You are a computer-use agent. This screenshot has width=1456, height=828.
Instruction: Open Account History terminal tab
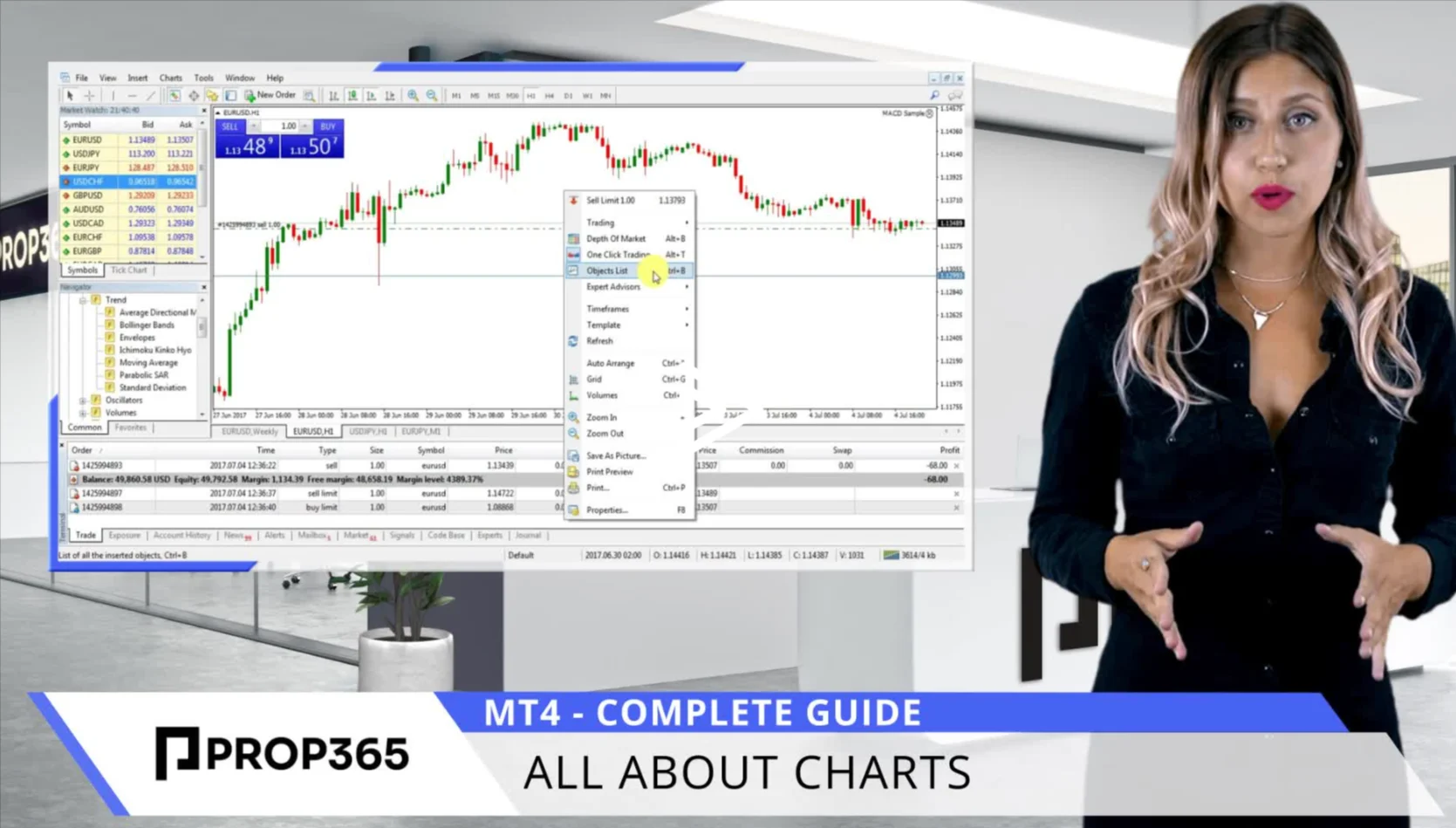tap(181, 536)
